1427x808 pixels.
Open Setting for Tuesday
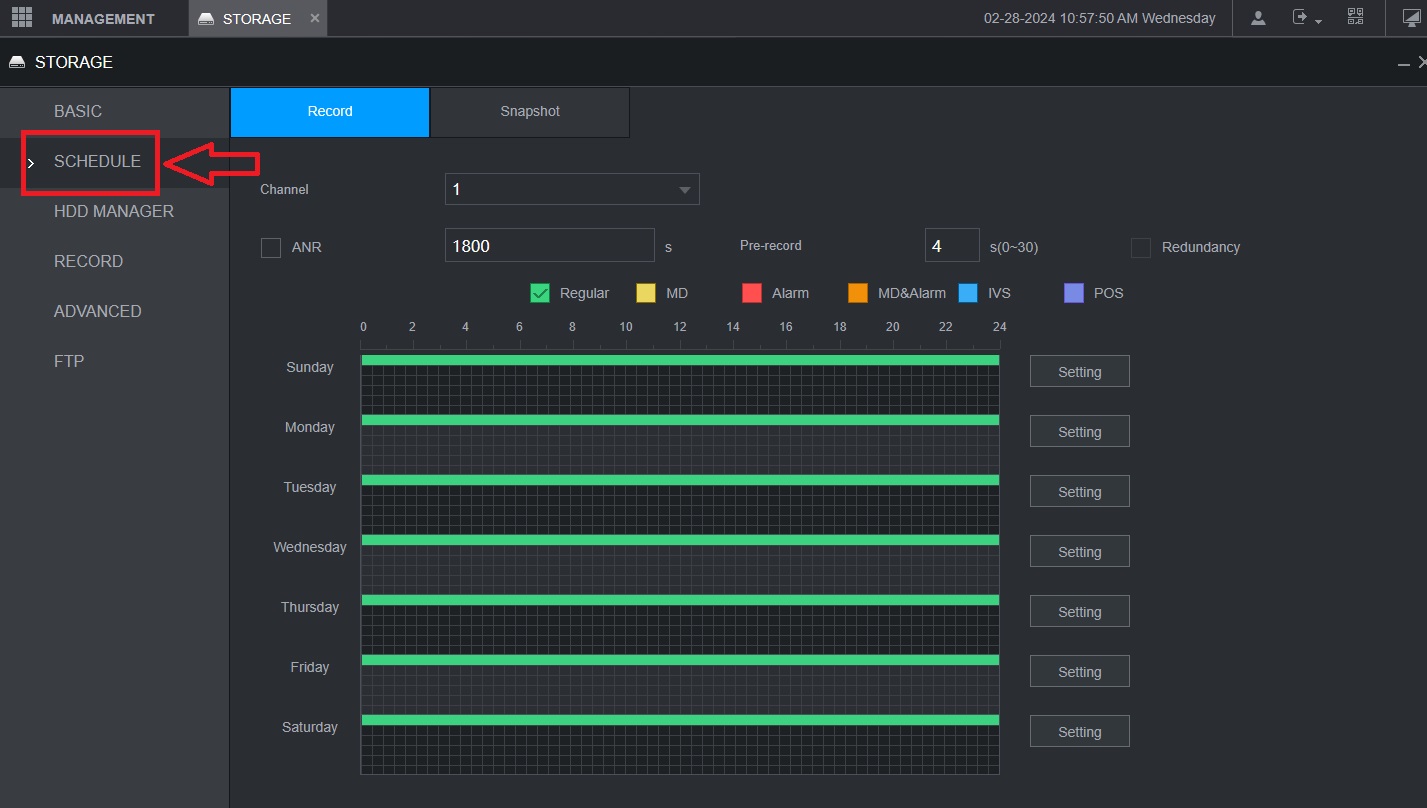[1080, 491]
